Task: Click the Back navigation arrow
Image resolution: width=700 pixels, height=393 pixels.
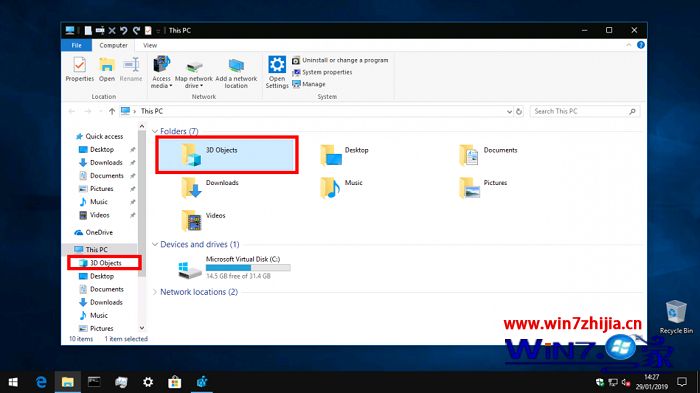Action: click(x=72, y=111)
